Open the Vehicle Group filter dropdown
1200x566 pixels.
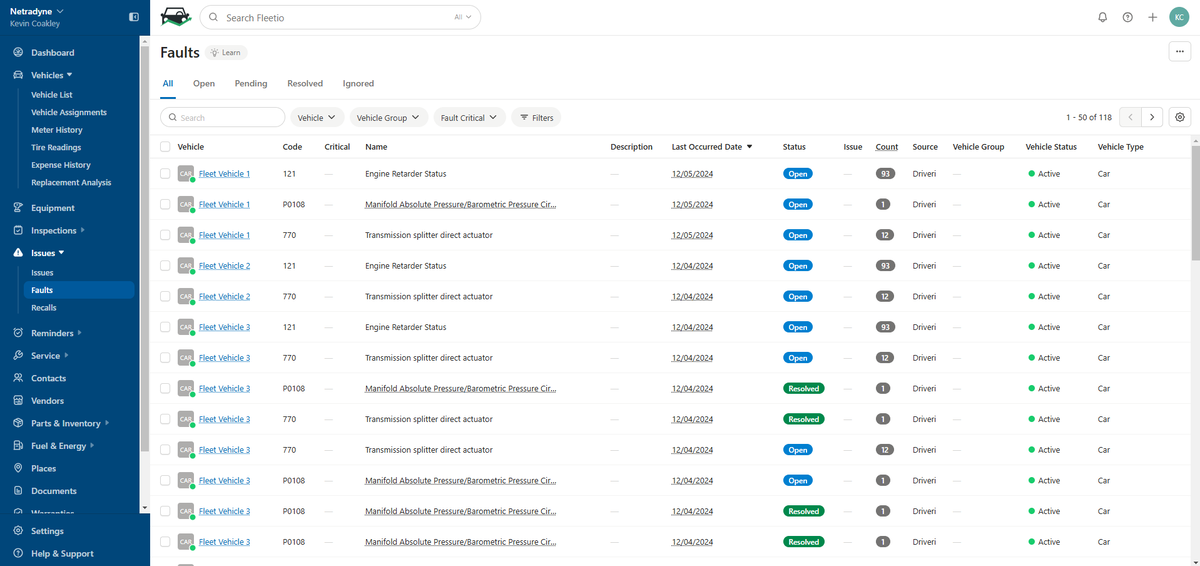(x=388, y=117)
